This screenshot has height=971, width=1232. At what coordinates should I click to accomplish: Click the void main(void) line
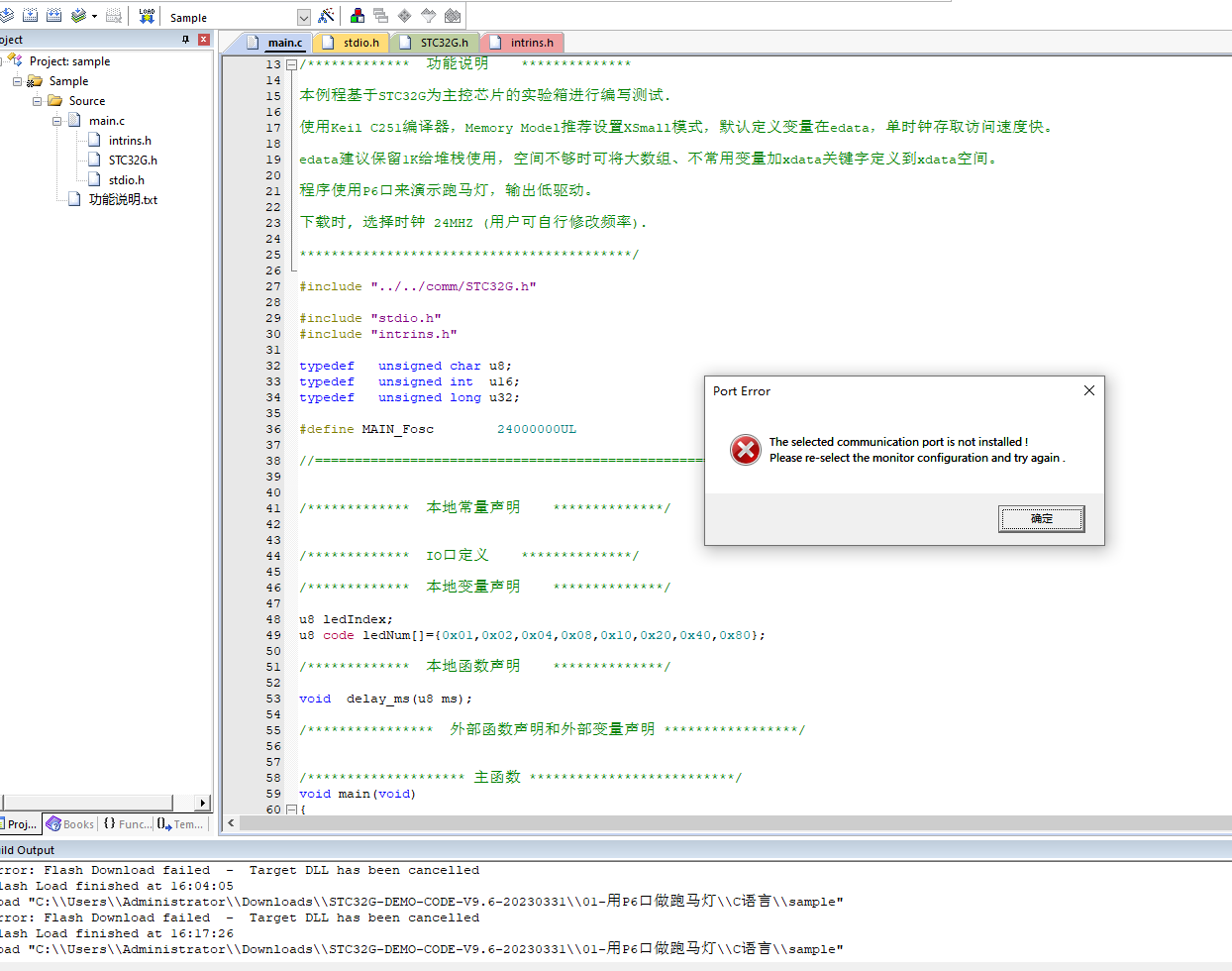tap(358, 794)
